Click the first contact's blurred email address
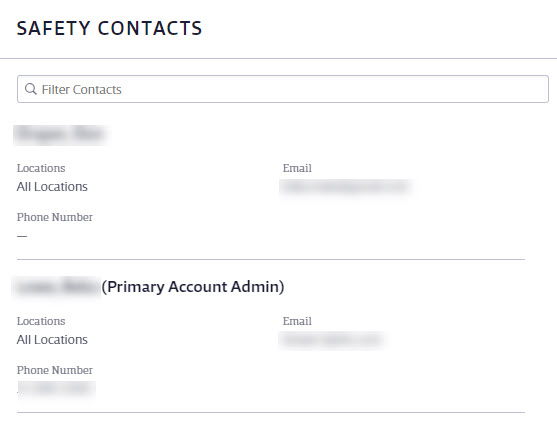 (346, 187)
